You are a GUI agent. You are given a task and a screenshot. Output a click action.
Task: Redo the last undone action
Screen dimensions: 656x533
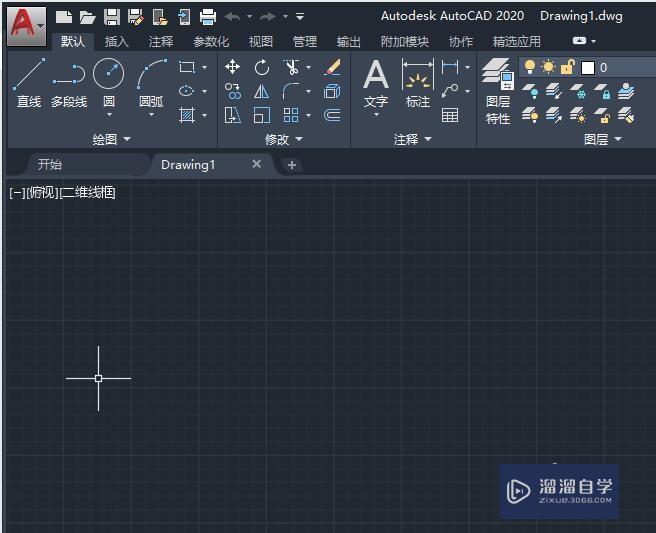268,17
